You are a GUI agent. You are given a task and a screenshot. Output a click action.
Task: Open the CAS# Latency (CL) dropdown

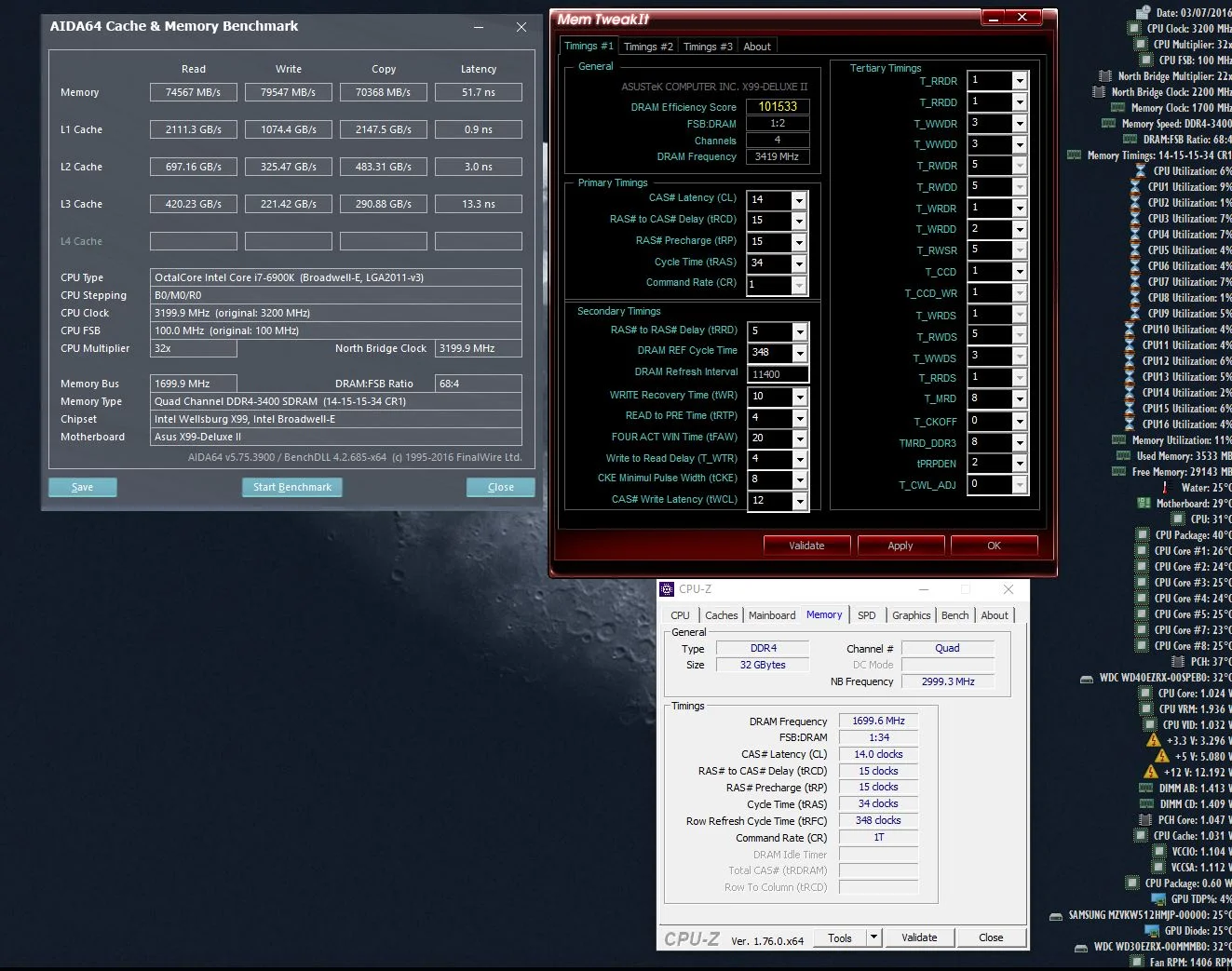tap(799, 200)
